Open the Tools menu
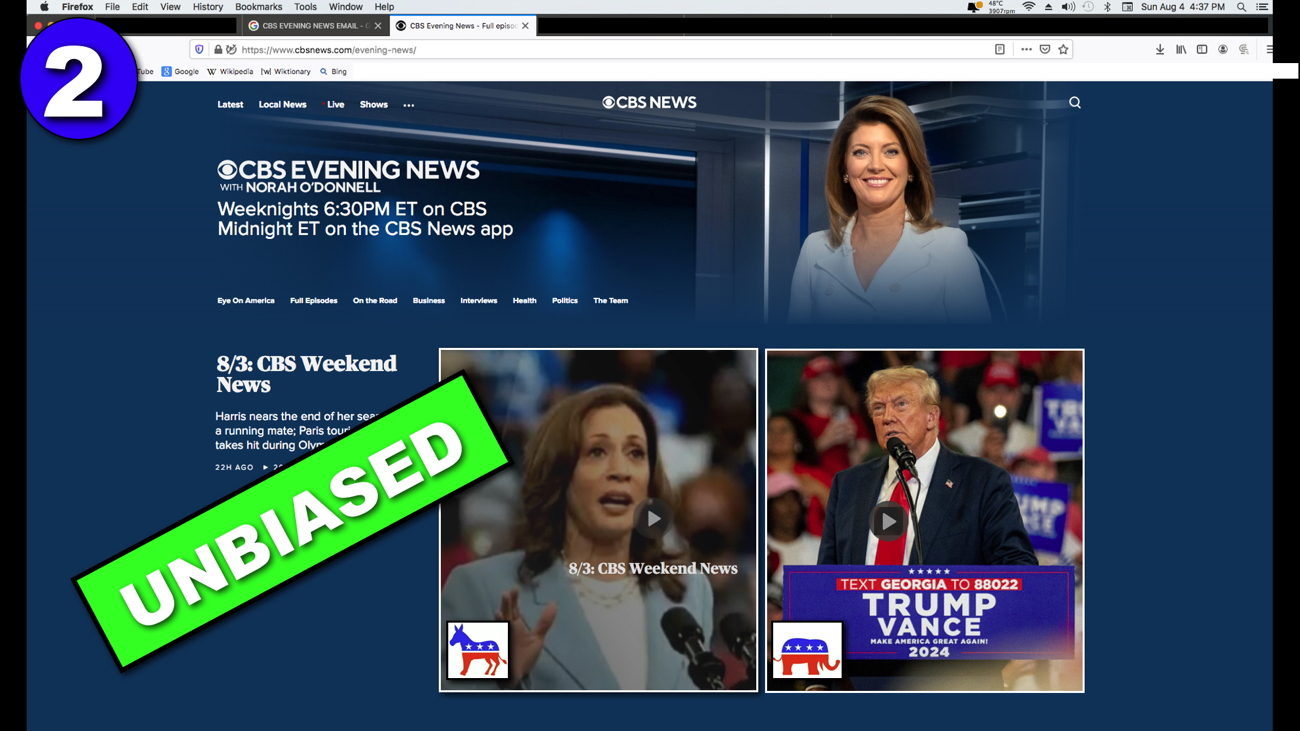Screen dimensions: 1300x731 tap(305, 7)
